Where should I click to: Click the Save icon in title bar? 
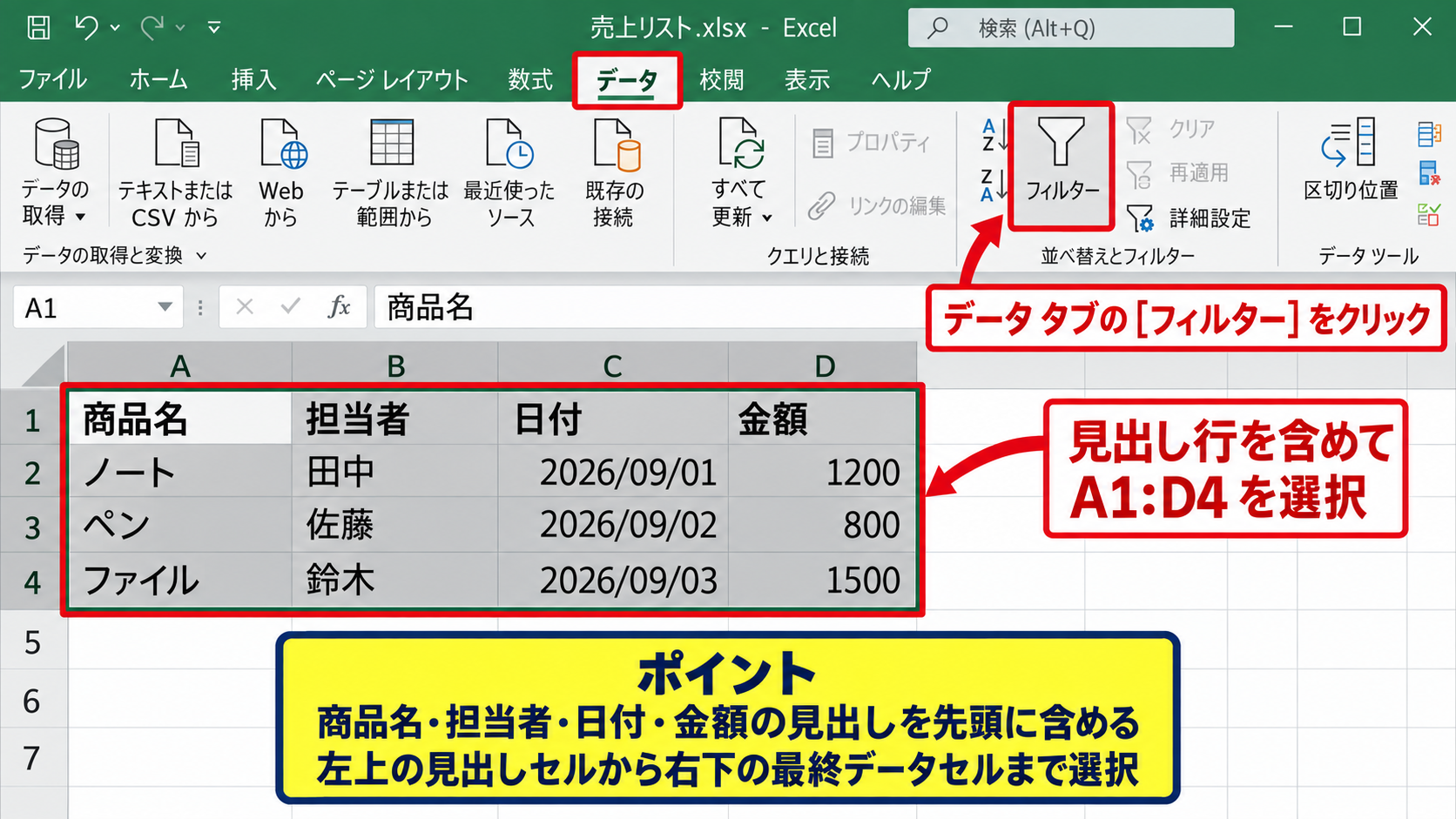tap(38, 28)
